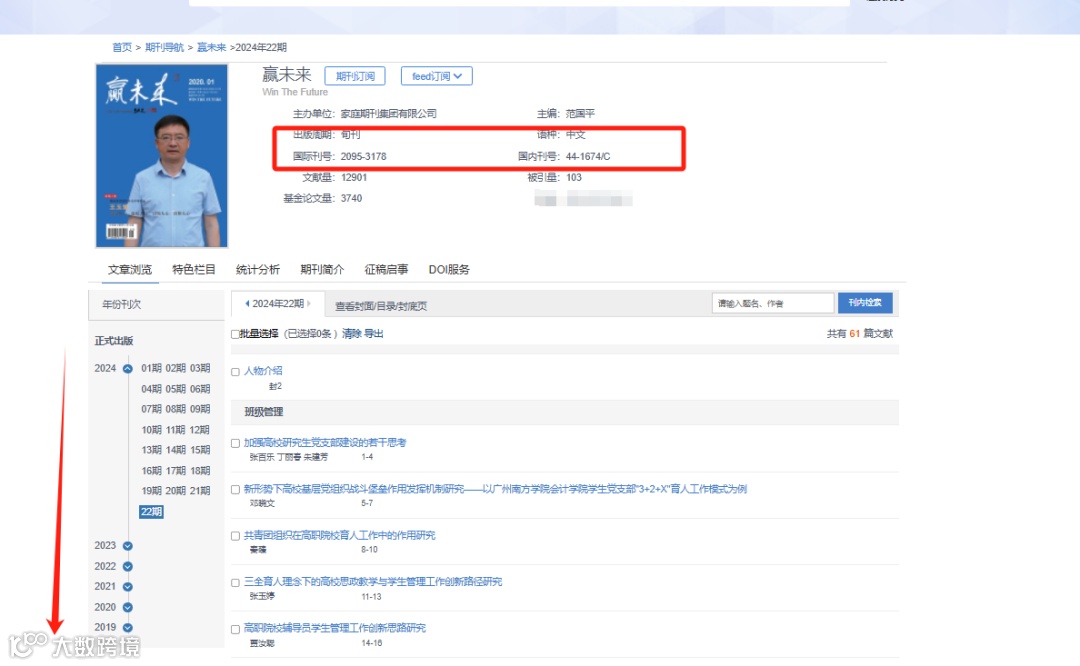This screenshot has height=666, width=1080.
Task: Expand the 2020 year issue list
Action: [x=127, y=607]
